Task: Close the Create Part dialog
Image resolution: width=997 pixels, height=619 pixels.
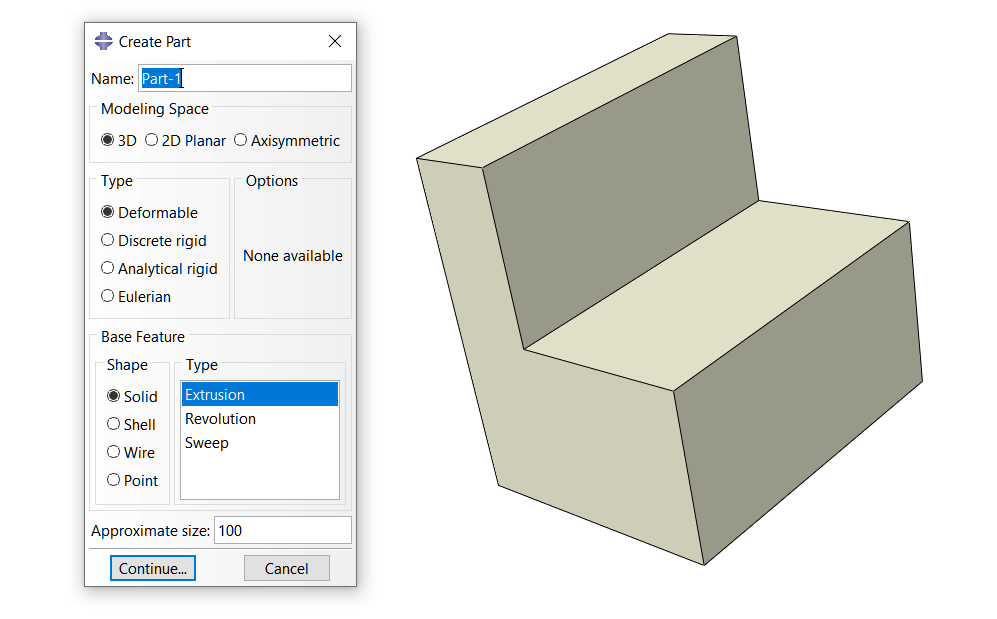Action: 335,41
